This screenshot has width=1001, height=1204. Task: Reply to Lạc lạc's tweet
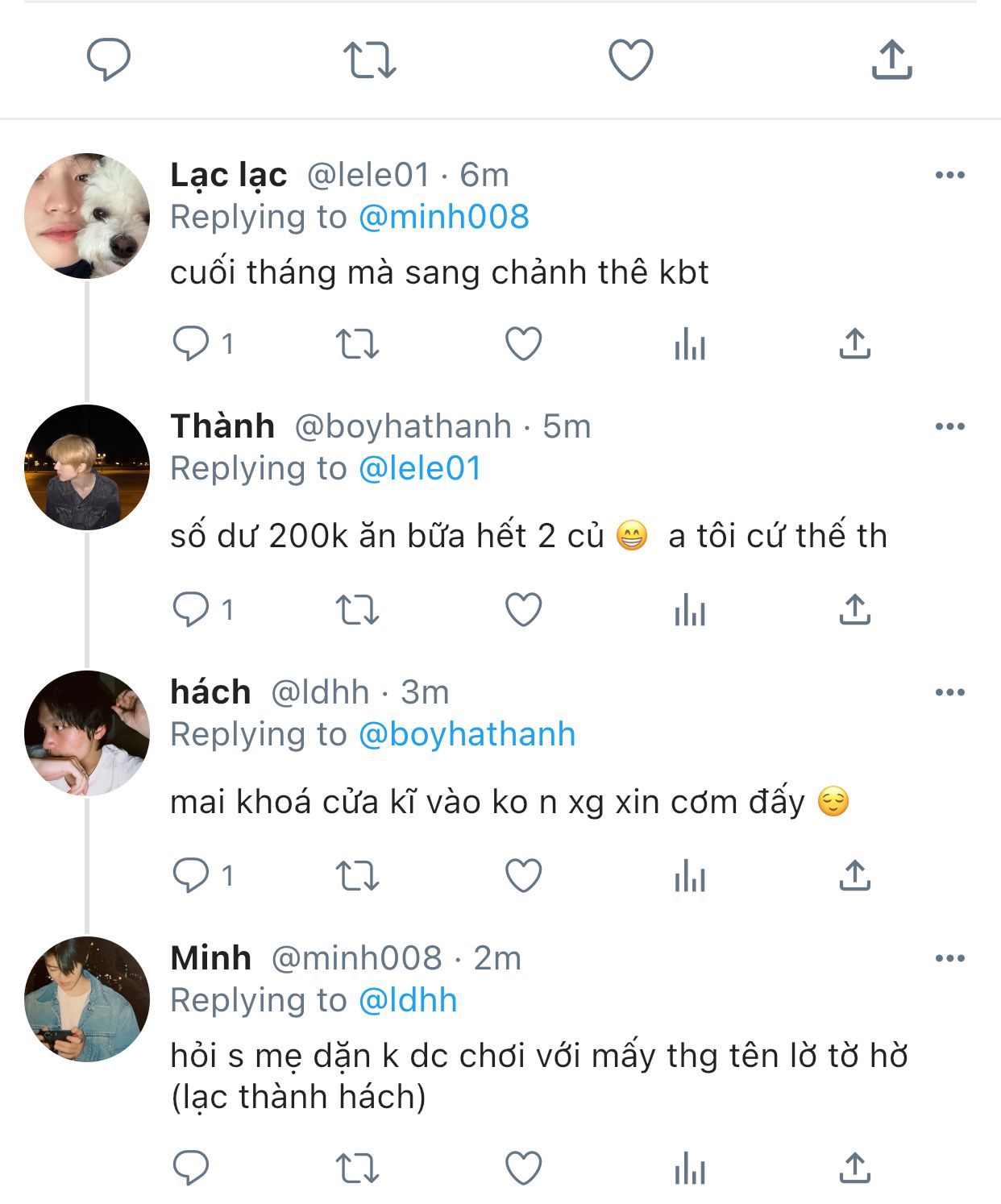click(x=191, y=344)
